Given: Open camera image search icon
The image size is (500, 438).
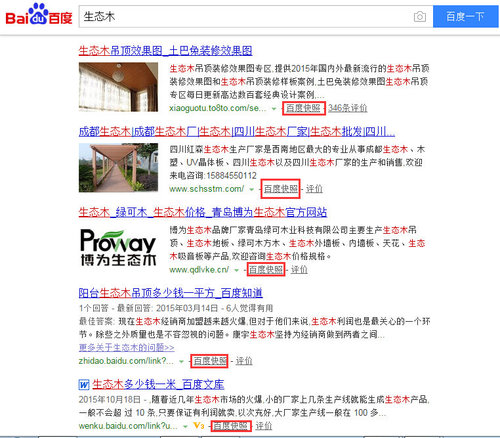Looking at the screenshot, I should click(420, 17).
